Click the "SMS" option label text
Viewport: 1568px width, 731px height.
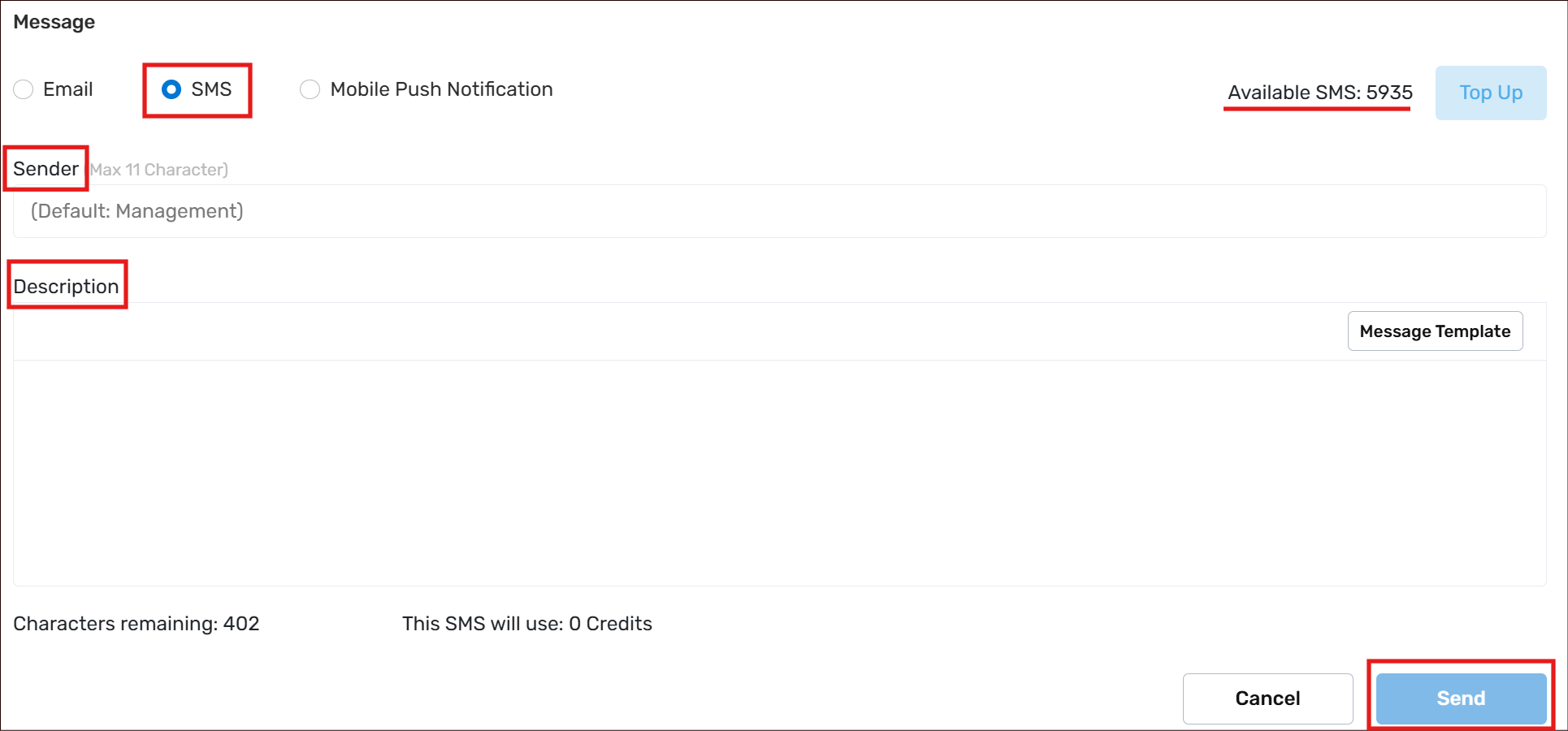(x=211, y=89)
